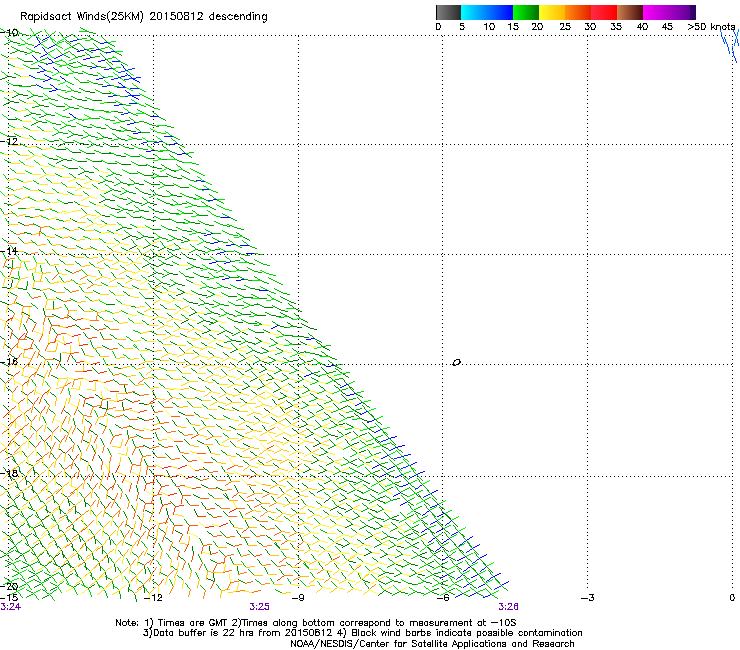The width and height of the screenshot is (740, 650).
Task: Select the '-16' latitude label on the left axis
Action: click(9, 362)
